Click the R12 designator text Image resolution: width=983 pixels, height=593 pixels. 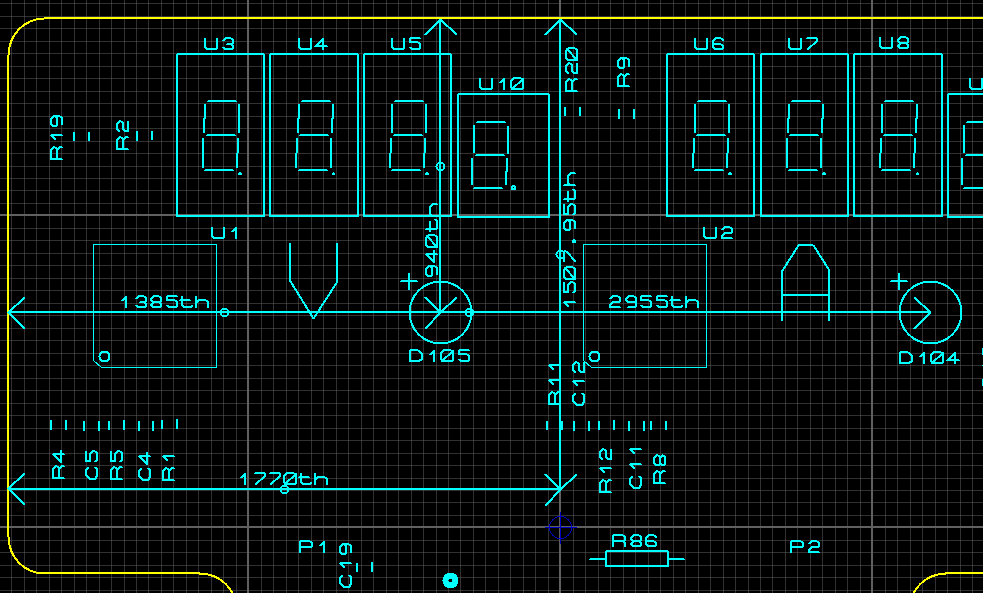605,471
